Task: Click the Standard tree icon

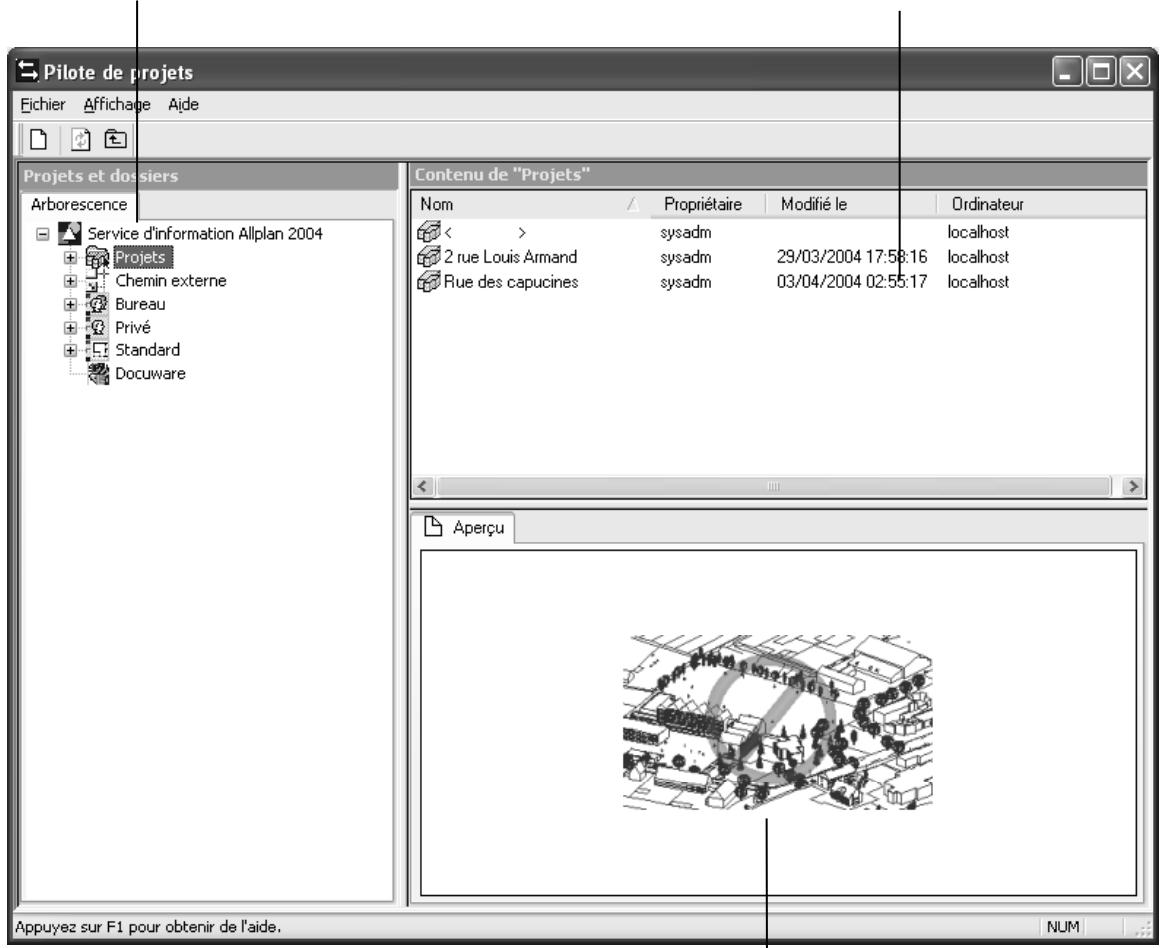Action: (97, 351)
